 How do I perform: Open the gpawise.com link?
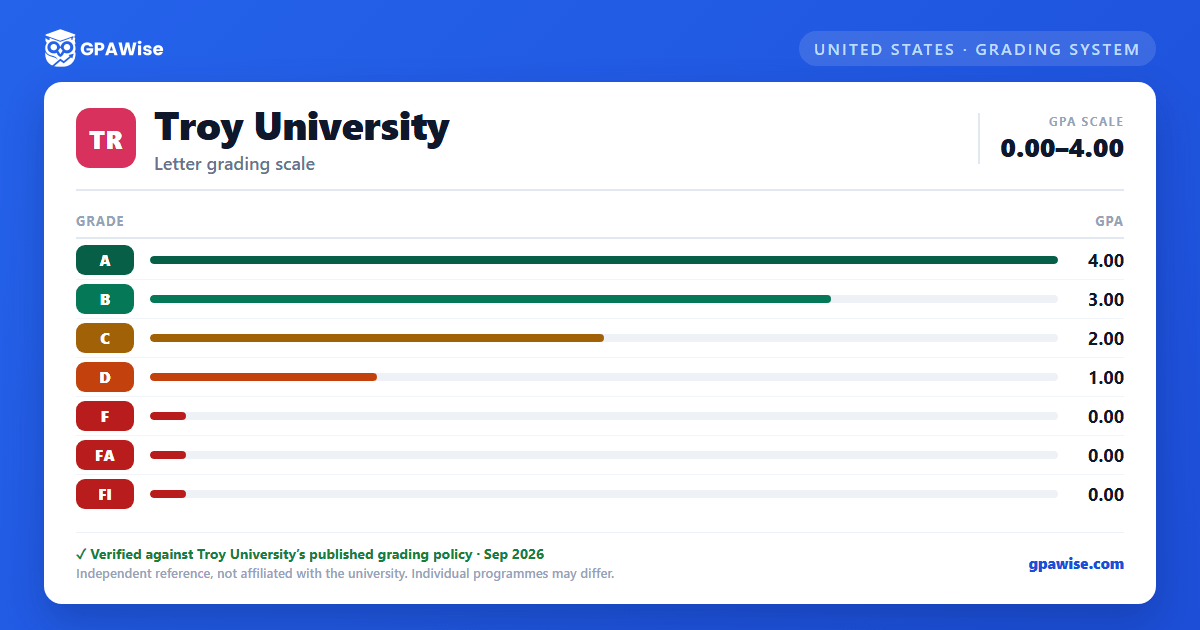tap(1076, 564)
